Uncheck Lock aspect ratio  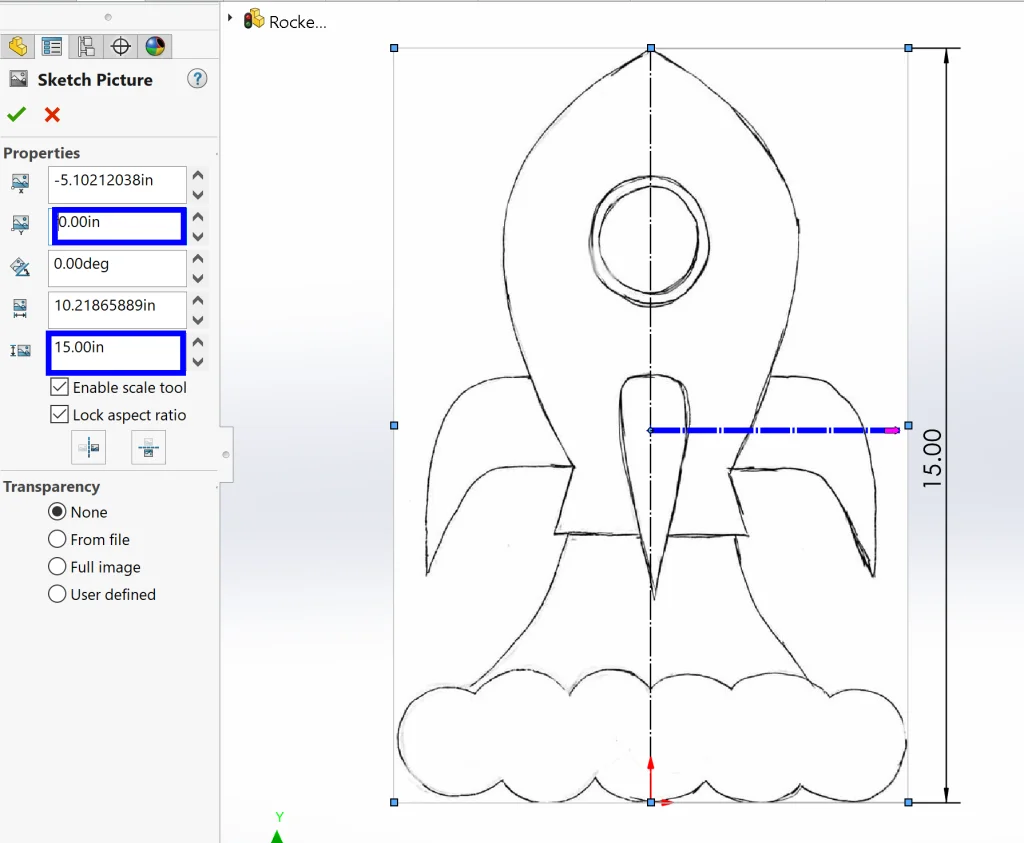click(x=59, y=414)
